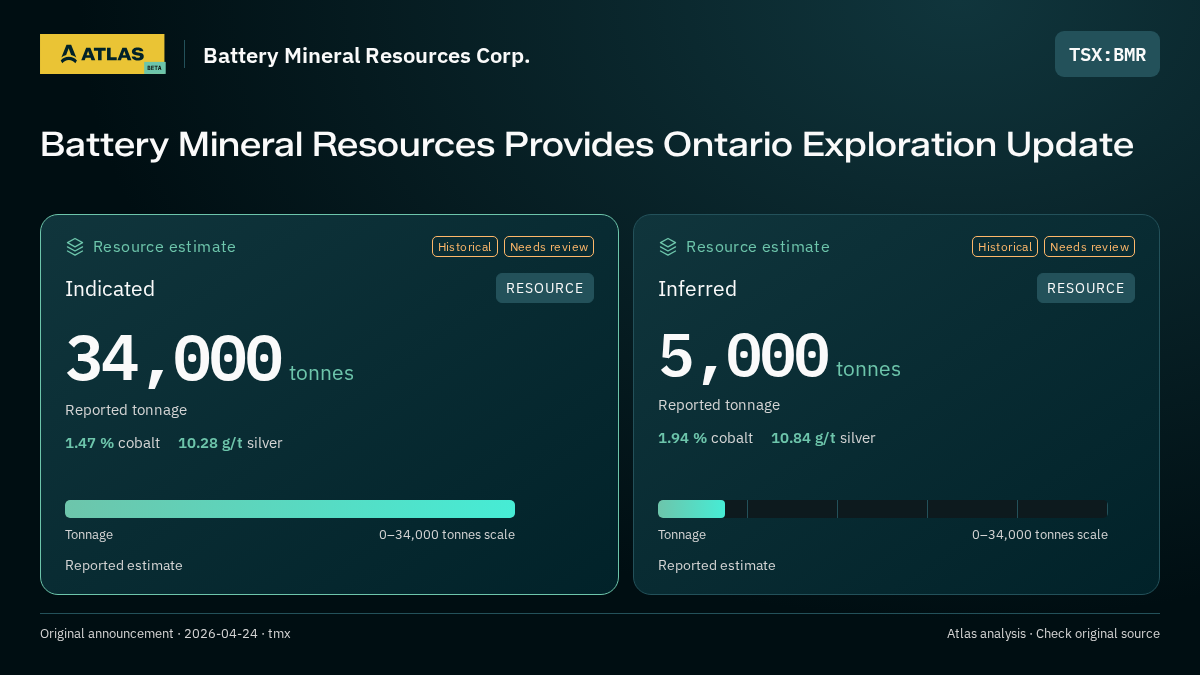Click the 1.47 % cobalt grade
Image resolution: width=1200 pixels, height=675 pixels.
[x=112, y=443]
